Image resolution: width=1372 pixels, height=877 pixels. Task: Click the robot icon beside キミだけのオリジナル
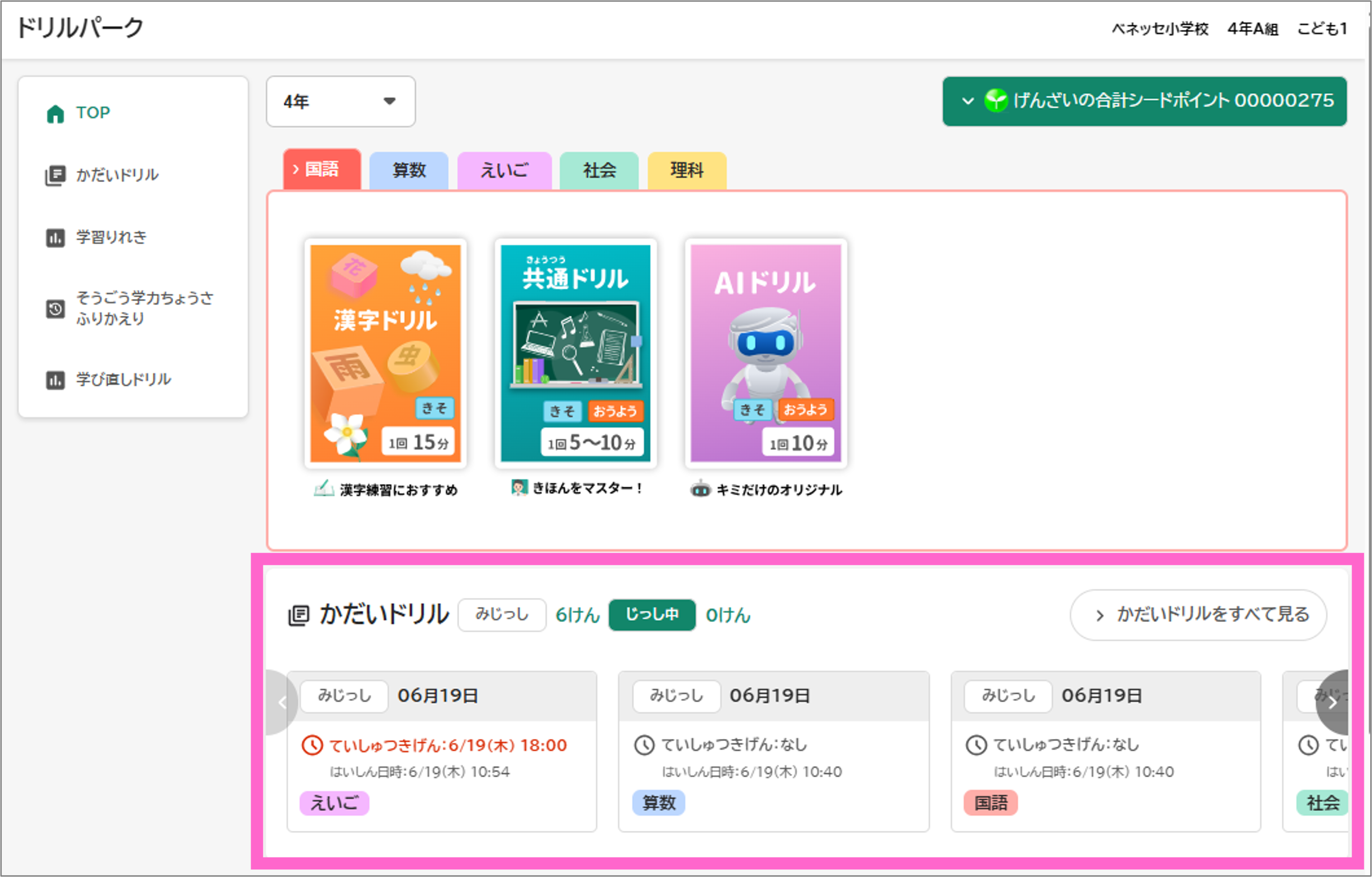(x=701, y=489)
